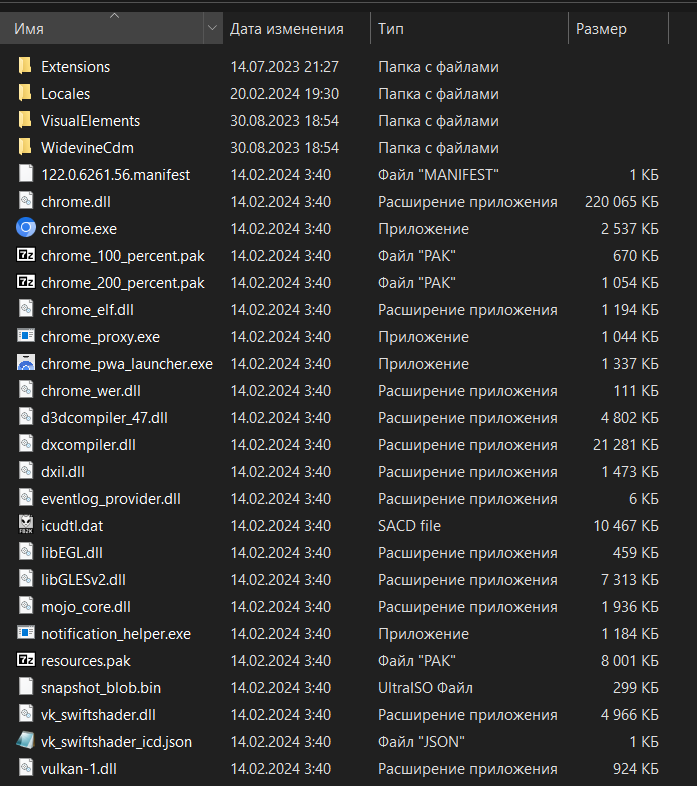Select the 7z icon of resources.pak
Image resolution: width=697 pixels, height=786 pixels.
(26, 660)
